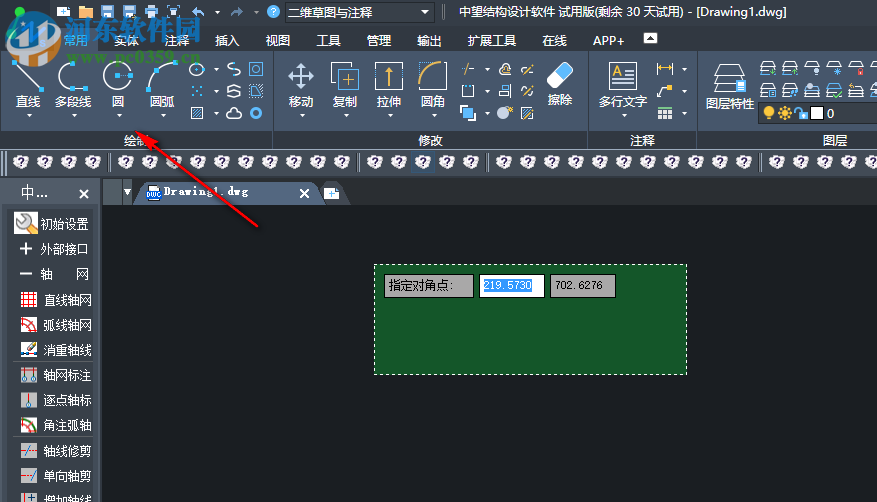Expand the 多段线 tool dropdown arrow
The image size is (877, 502).
tap(74, 116)
